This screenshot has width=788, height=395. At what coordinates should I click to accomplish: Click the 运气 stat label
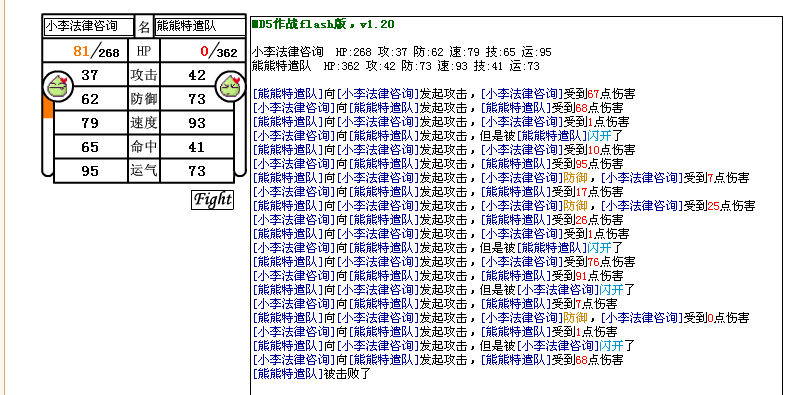click(x=144, y=171)
